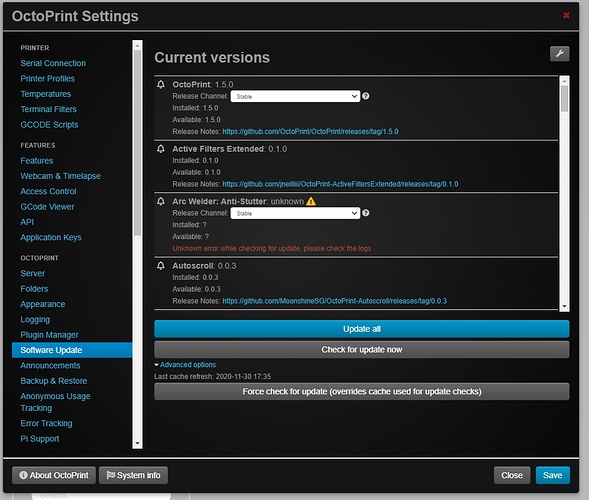Click the versions list scrollbar down arrow
The height and width of the screenshot is (500, 589).
pyautogui.click(x=564, y=307)
